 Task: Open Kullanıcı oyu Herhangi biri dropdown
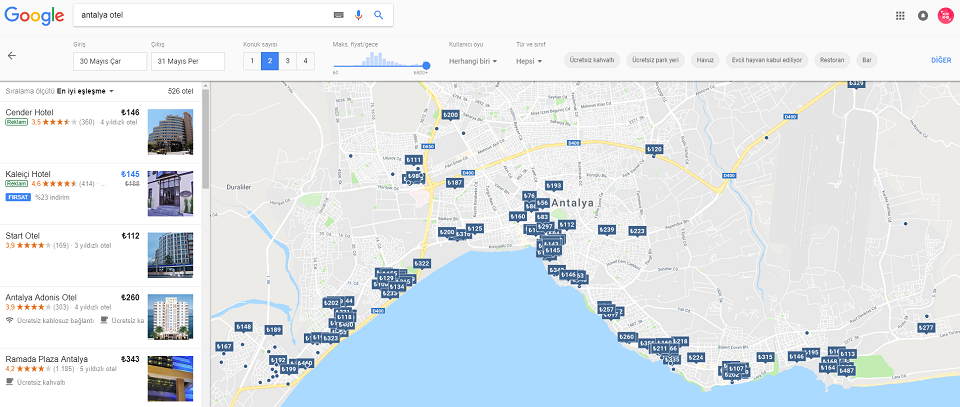tap(473, 61)
